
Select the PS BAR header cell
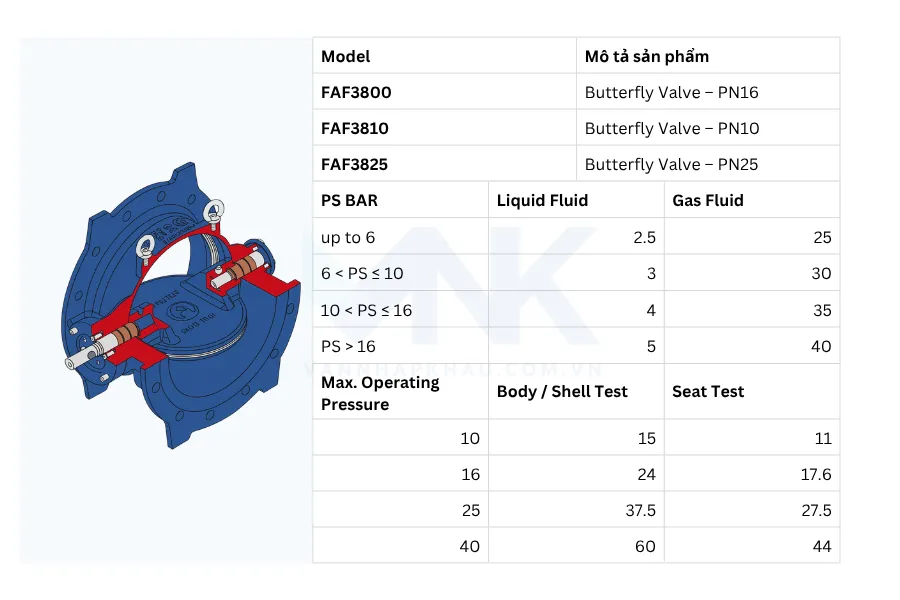(x=349, y=200)
